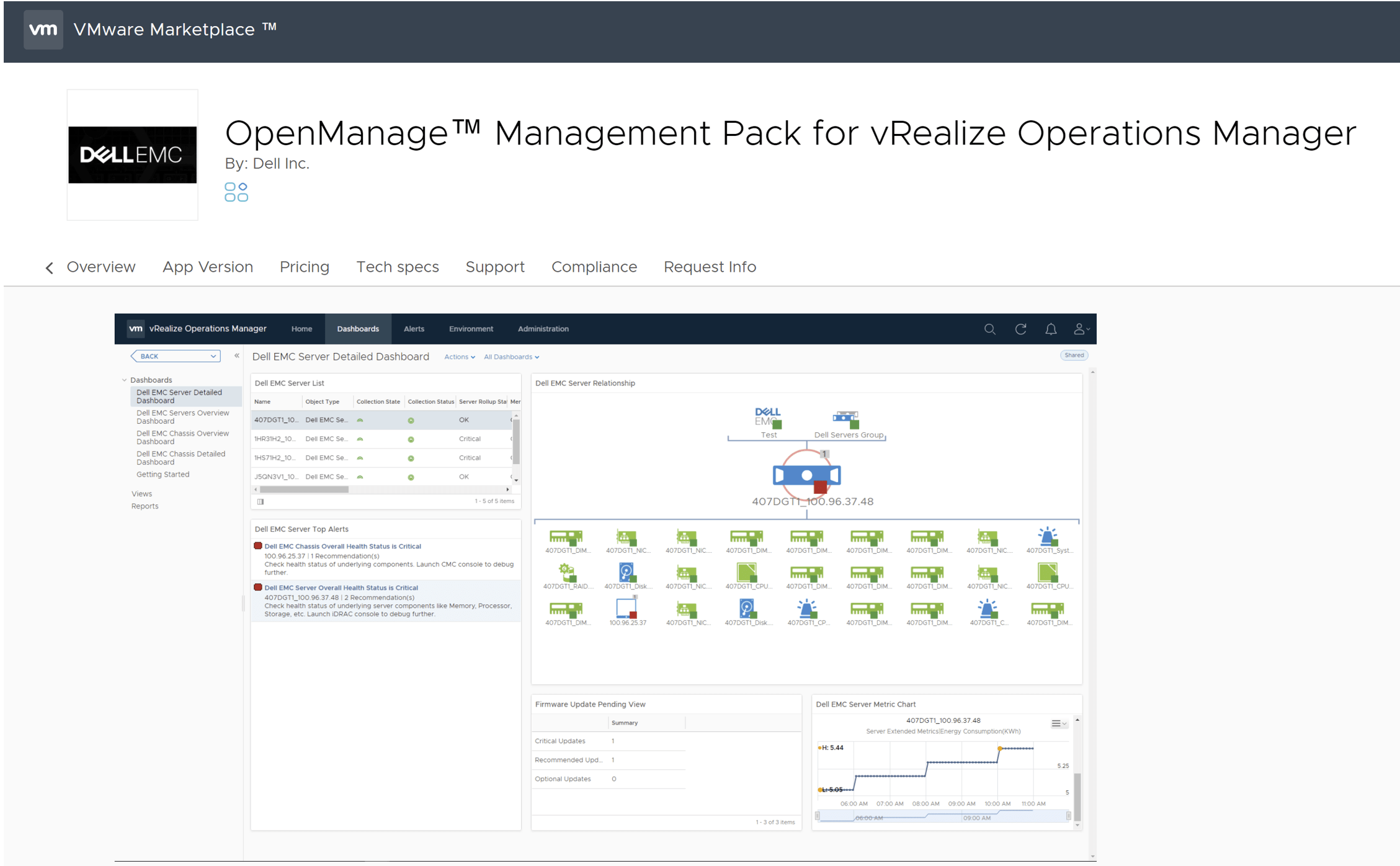Viewport: 1400px width, 866px height.
Task: Open Dell EMC Server Overall Health alert
Action: [341, 587]
